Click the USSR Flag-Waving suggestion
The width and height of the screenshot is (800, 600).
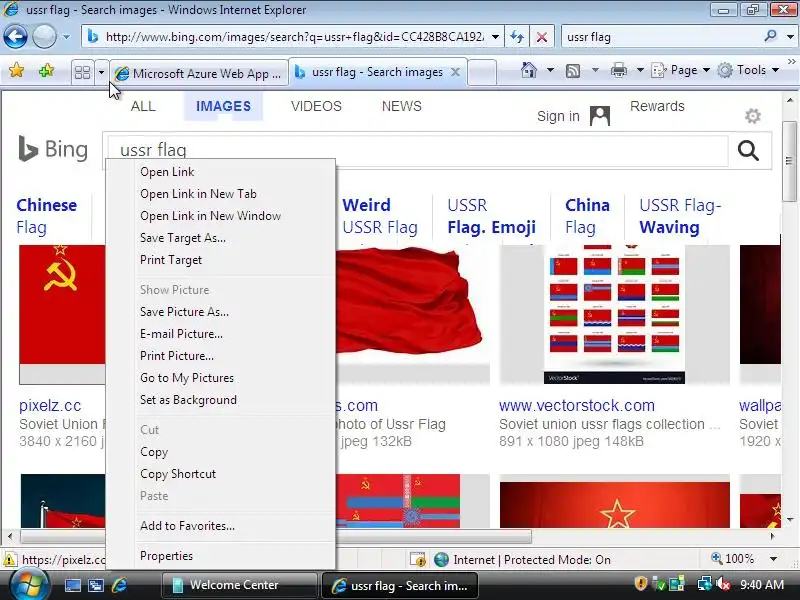(x=680, y=216)
